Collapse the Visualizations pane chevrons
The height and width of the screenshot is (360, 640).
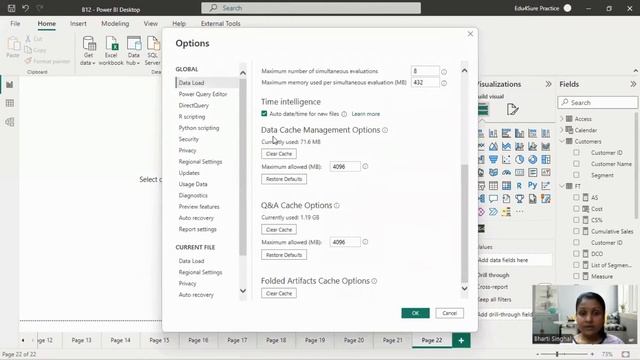(x=548, y=84)
